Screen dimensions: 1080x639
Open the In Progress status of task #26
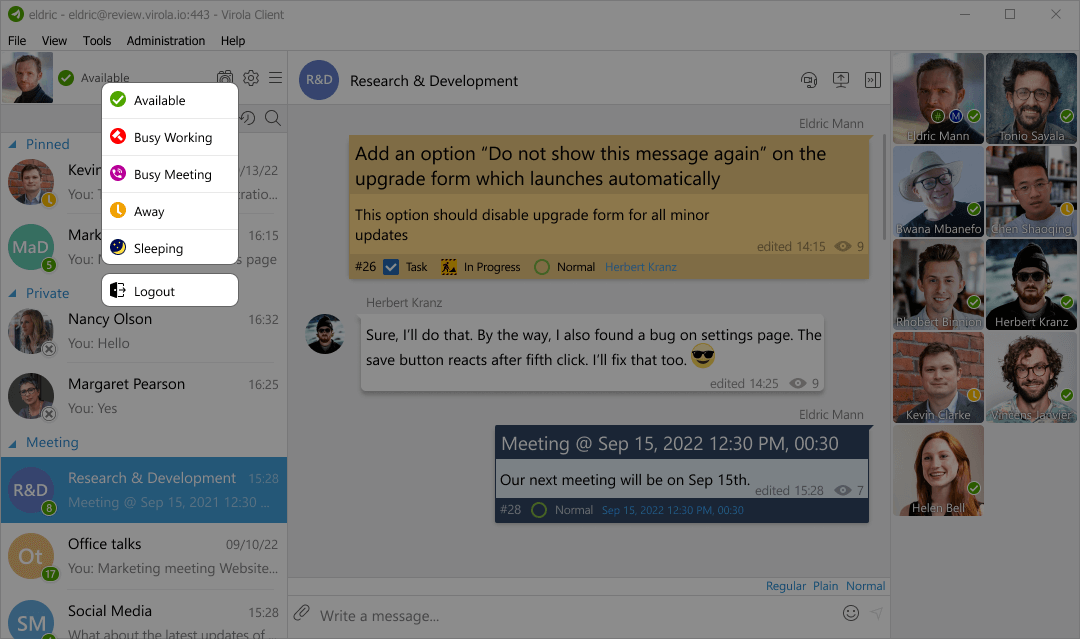[x=488, y=267]
